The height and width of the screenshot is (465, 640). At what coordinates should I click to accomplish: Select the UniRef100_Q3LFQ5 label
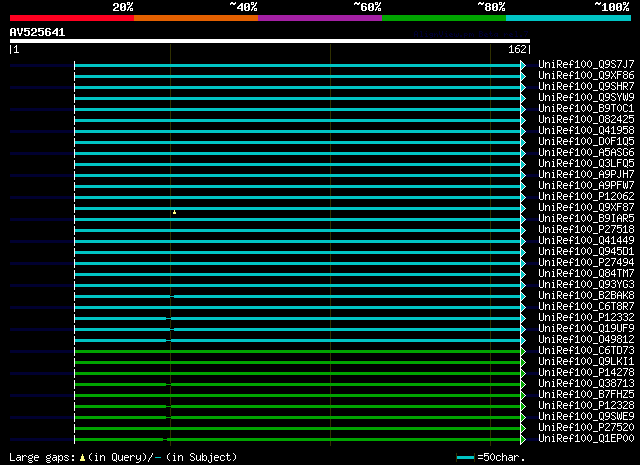tap(586, 164)
